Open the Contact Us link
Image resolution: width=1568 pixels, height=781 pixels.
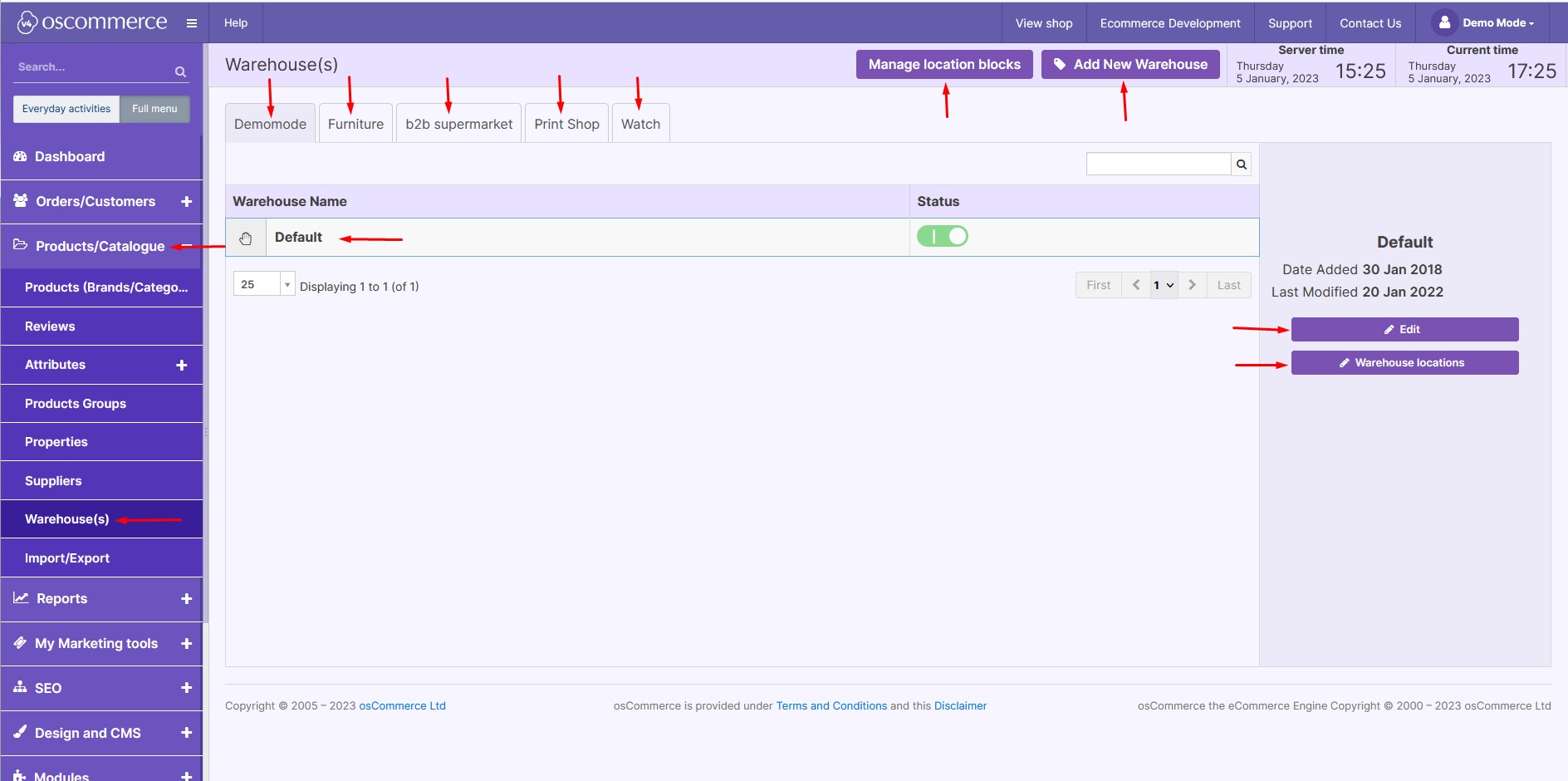point(1370,23)
